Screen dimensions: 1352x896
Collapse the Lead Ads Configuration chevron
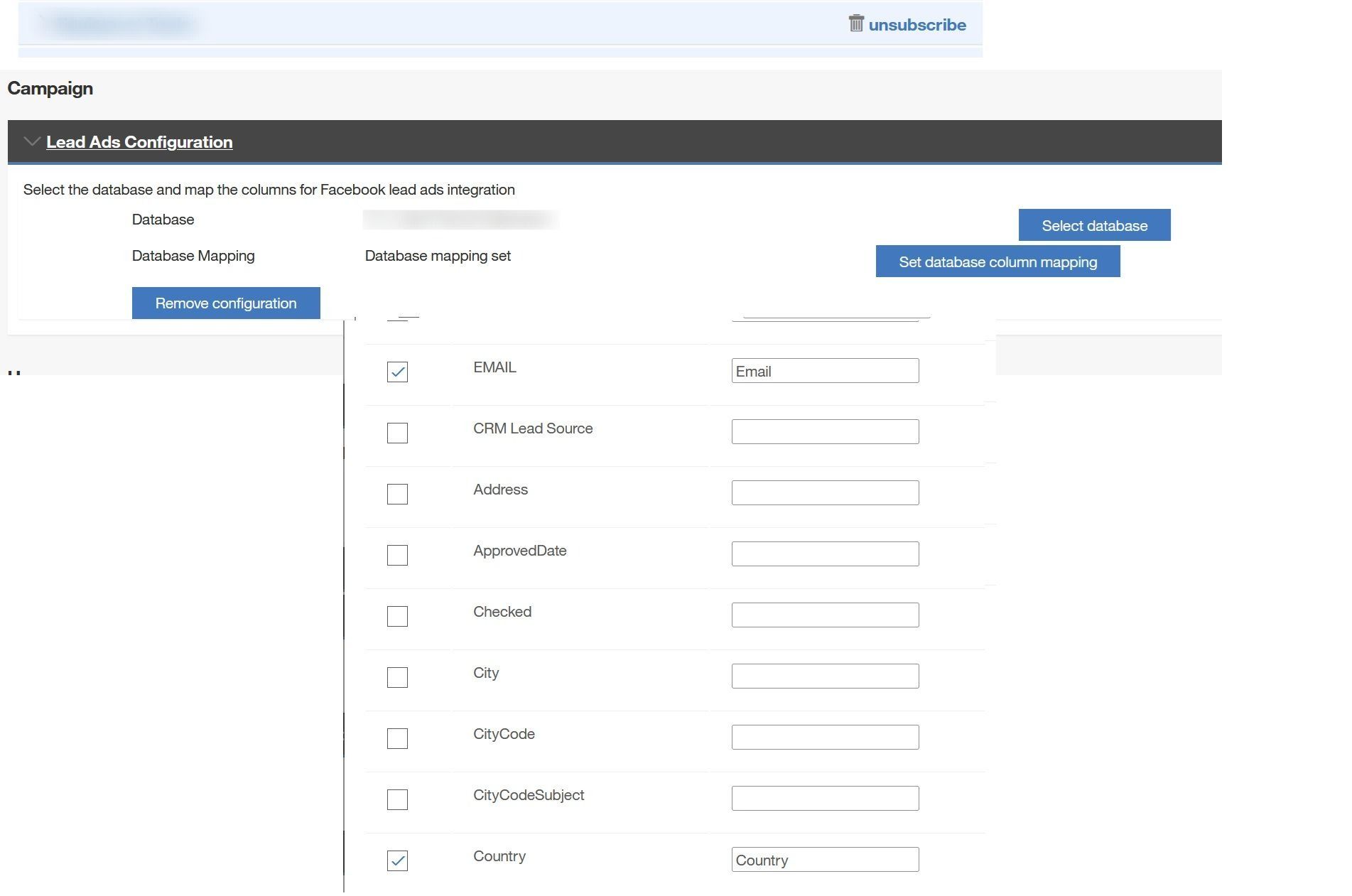[x=31, y=141]
